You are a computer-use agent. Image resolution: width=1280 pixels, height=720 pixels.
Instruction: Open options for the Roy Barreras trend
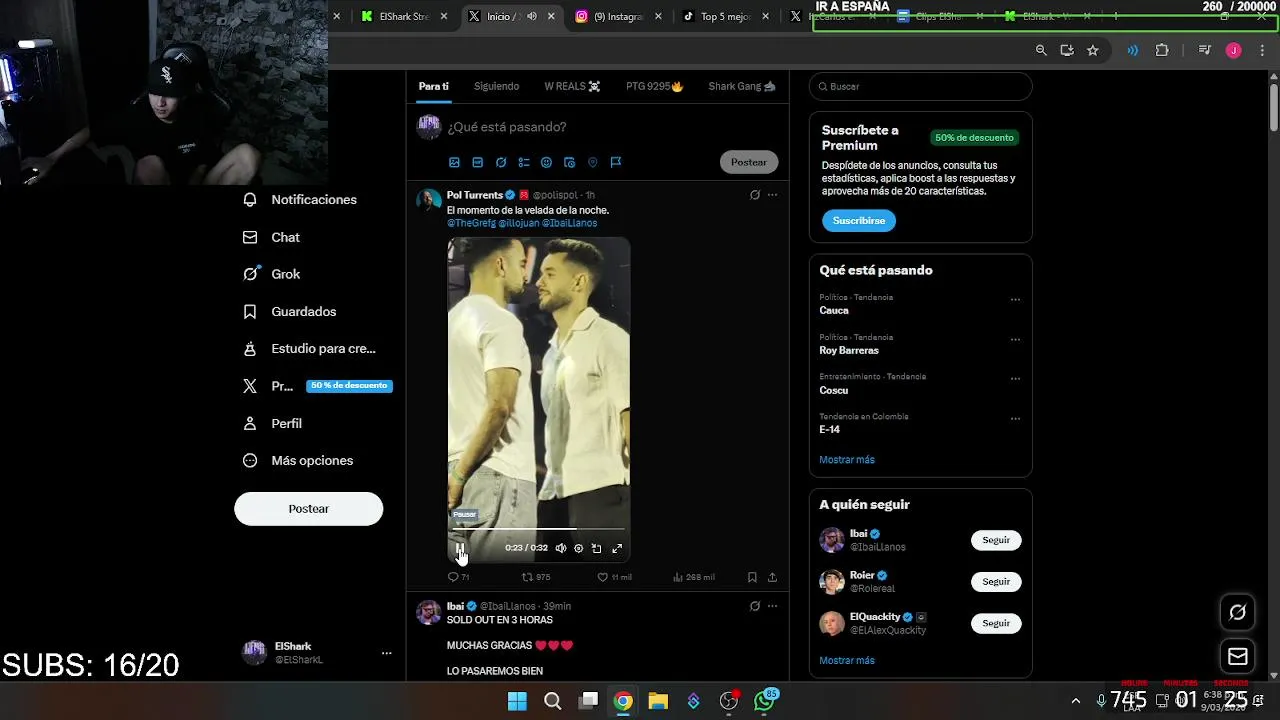point(1015,339)
